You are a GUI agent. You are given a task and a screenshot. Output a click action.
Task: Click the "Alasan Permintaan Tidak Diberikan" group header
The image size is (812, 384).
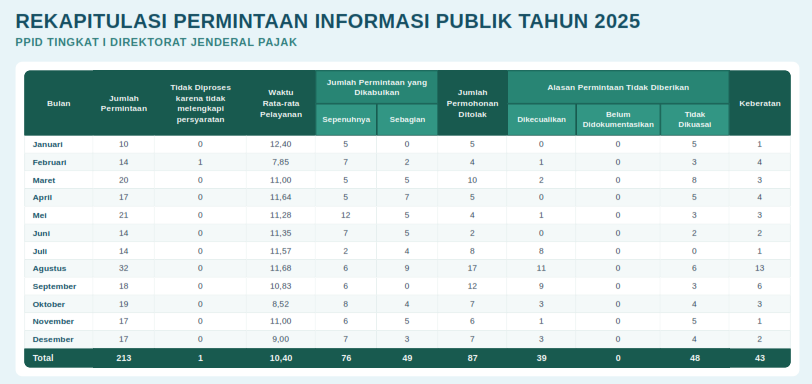pyautogui.click(x=618, y=87)
